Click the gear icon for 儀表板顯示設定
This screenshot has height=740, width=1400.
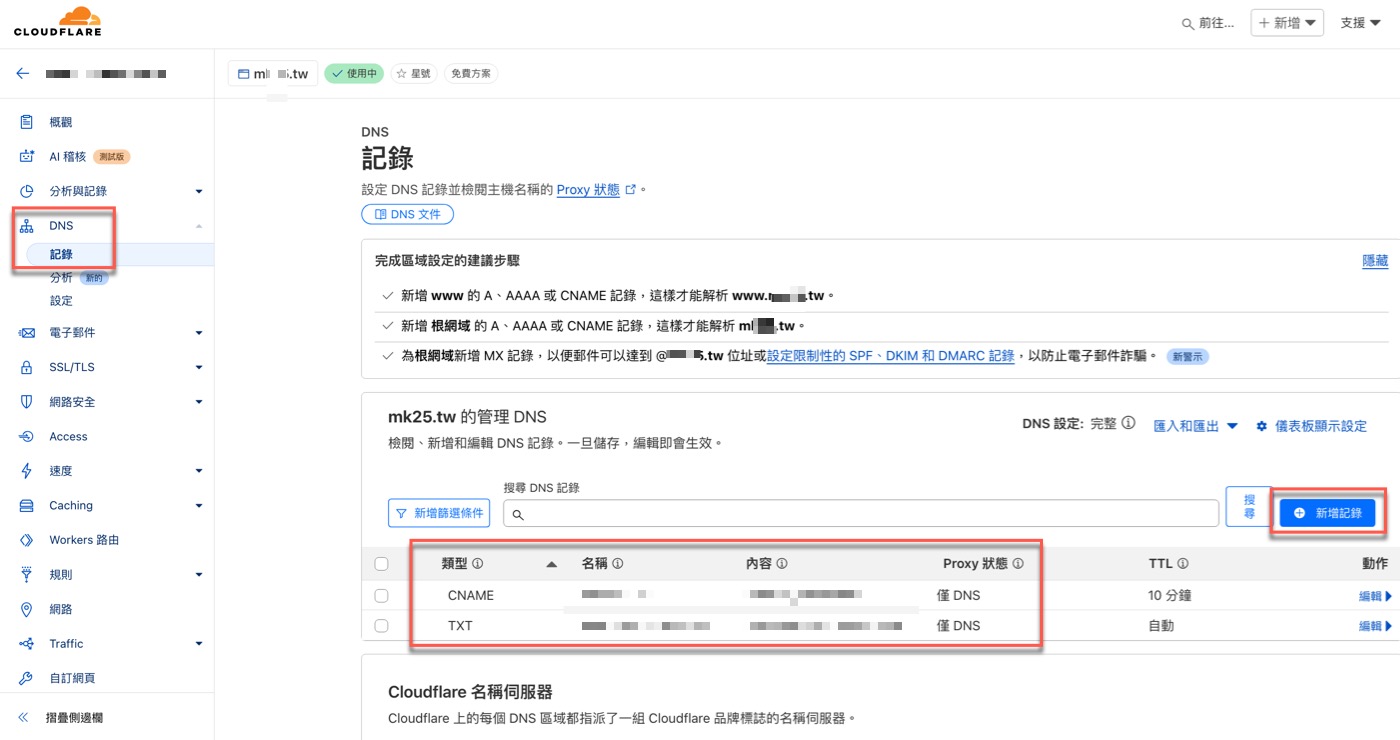point(1262,426)
